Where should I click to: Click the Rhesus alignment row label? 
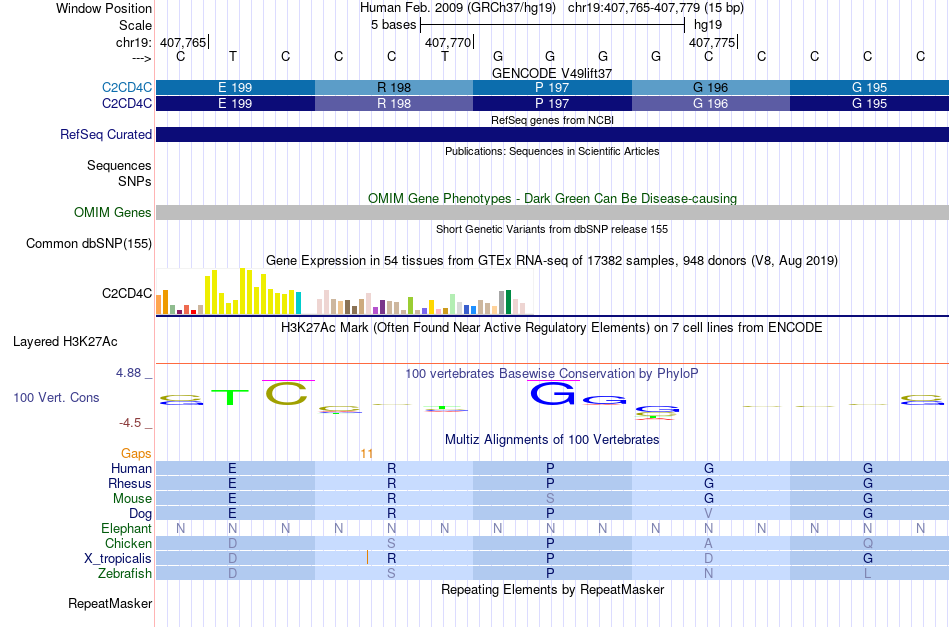pos(130,483)
